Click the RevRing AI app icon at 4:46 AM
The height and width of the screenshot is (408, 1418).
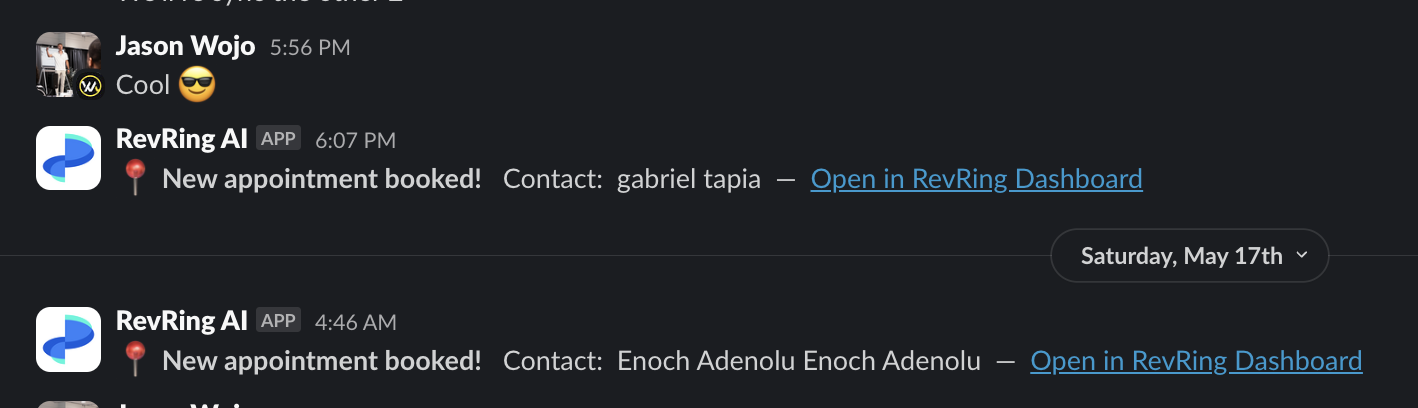(x=68, y=339)
